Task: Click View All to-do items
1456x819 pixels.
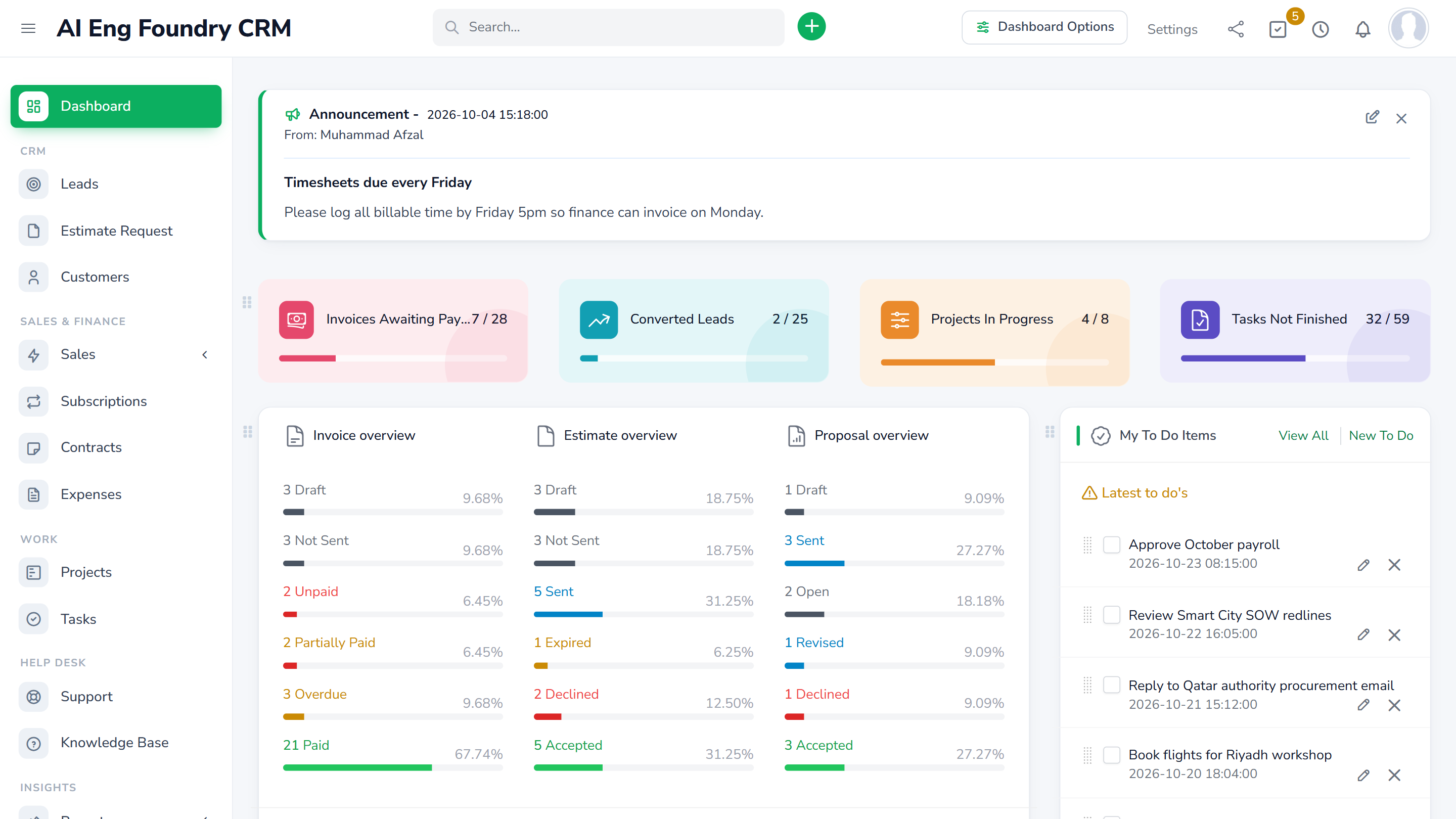Action: tap(1303, 435)
